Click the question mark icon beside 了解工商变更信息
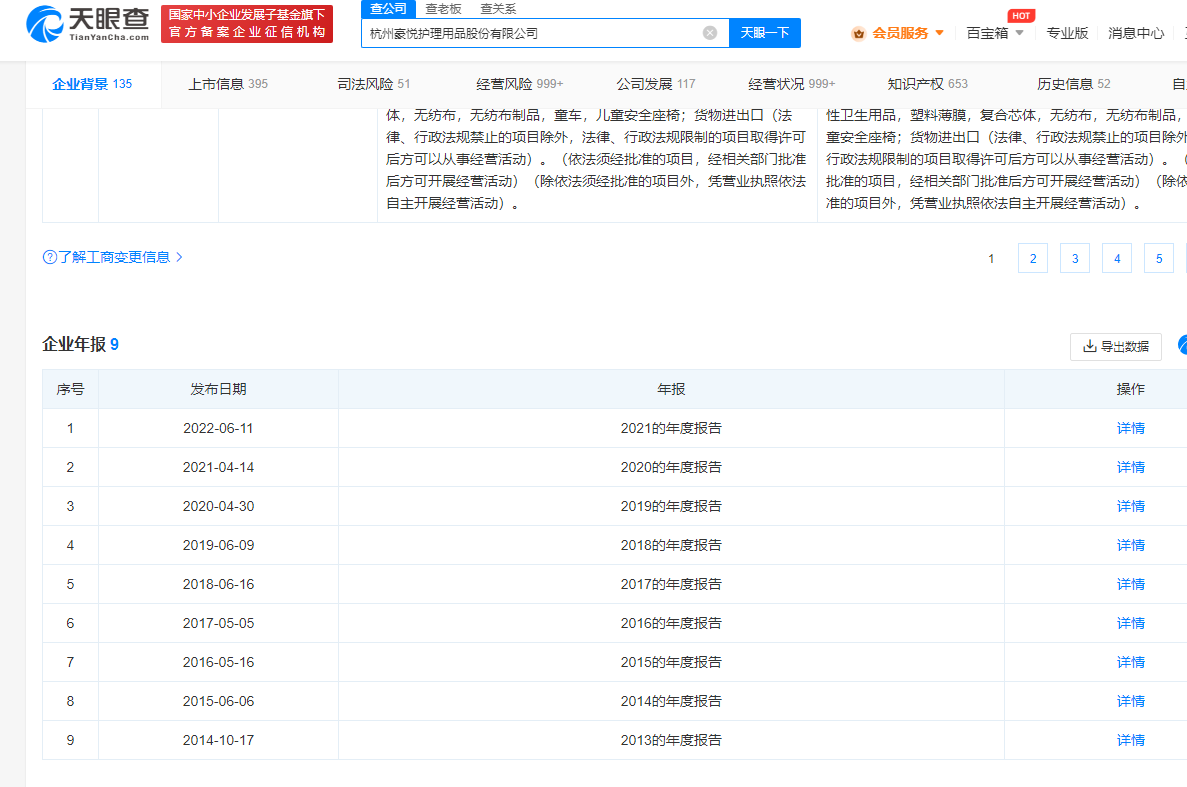 (49, 257)
